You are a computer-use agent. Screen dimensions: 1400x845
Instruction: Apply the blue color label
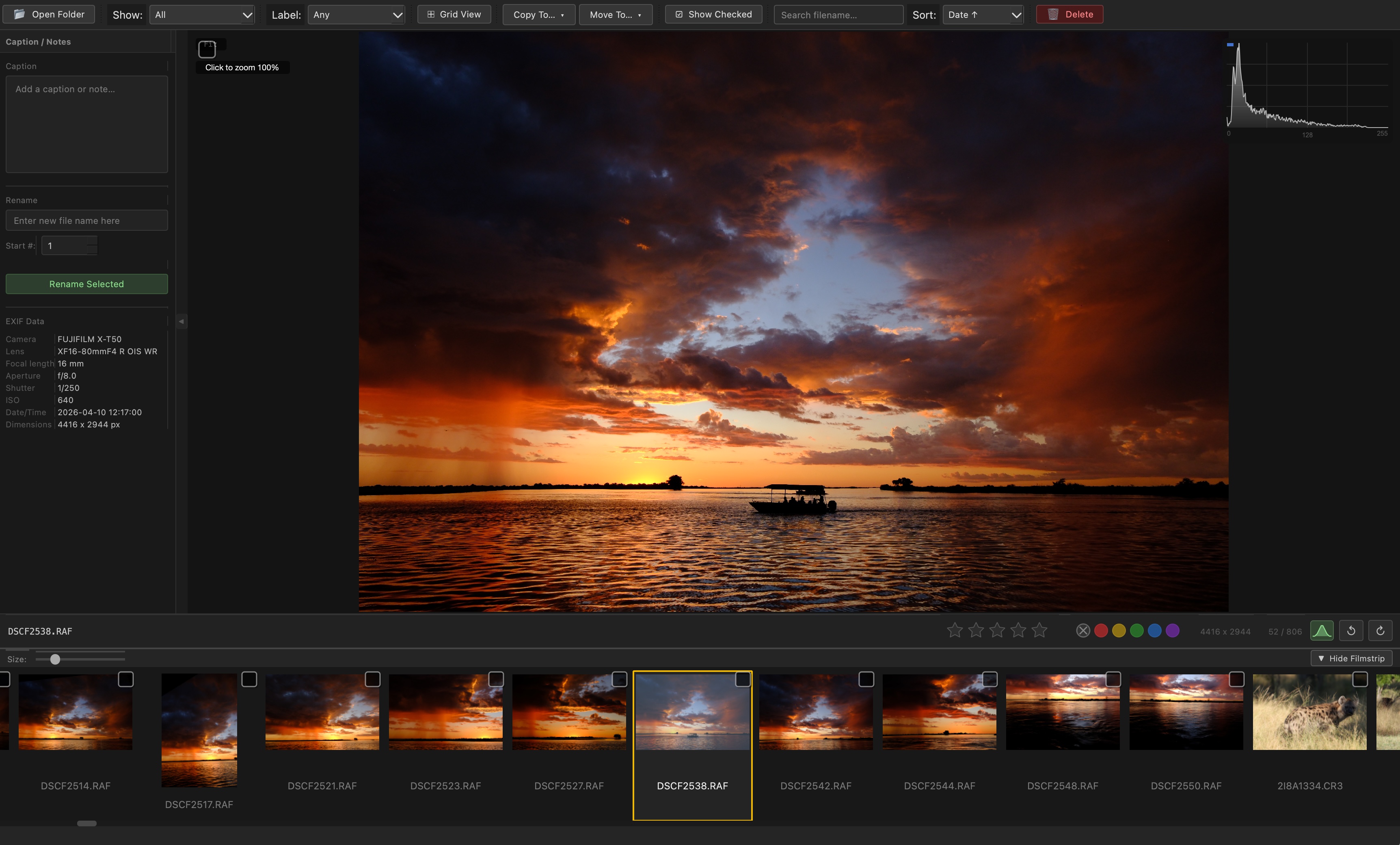[1154, 630]
